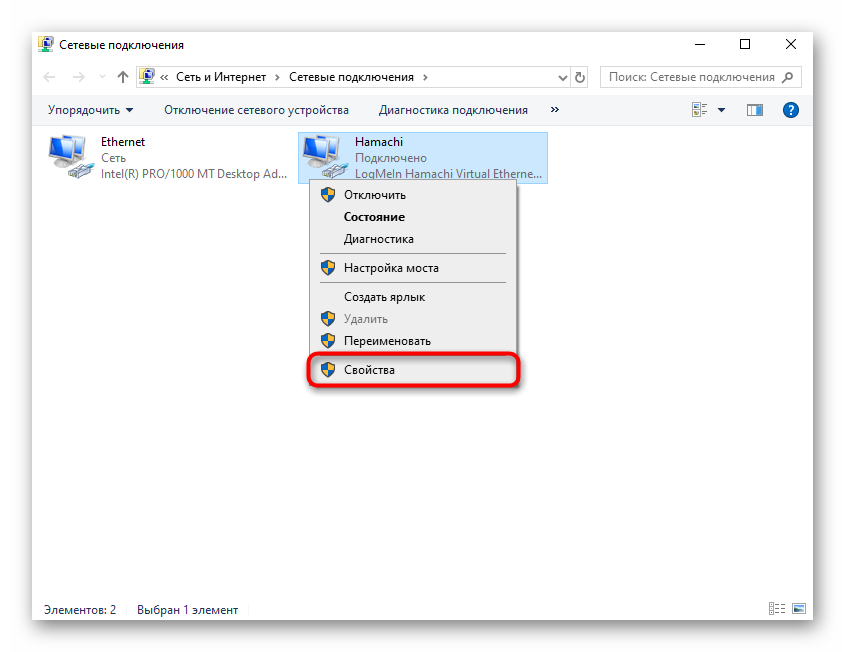
Task: Show more toolbar commands via double chevron
Action: pyautogui.click(x=555, y=109)
